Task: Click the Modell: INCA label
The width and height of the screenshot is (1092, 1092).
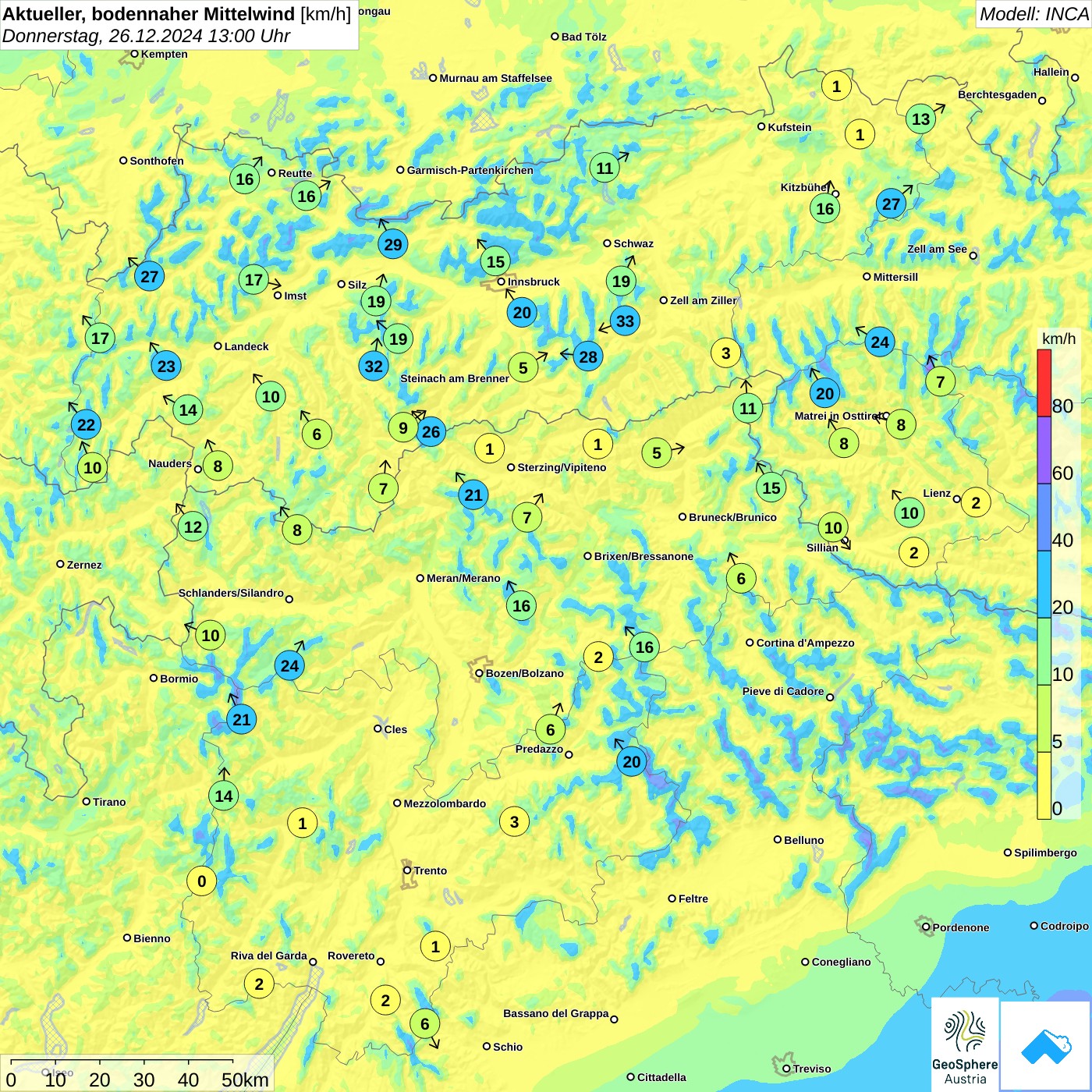Action: [1034, 14]
